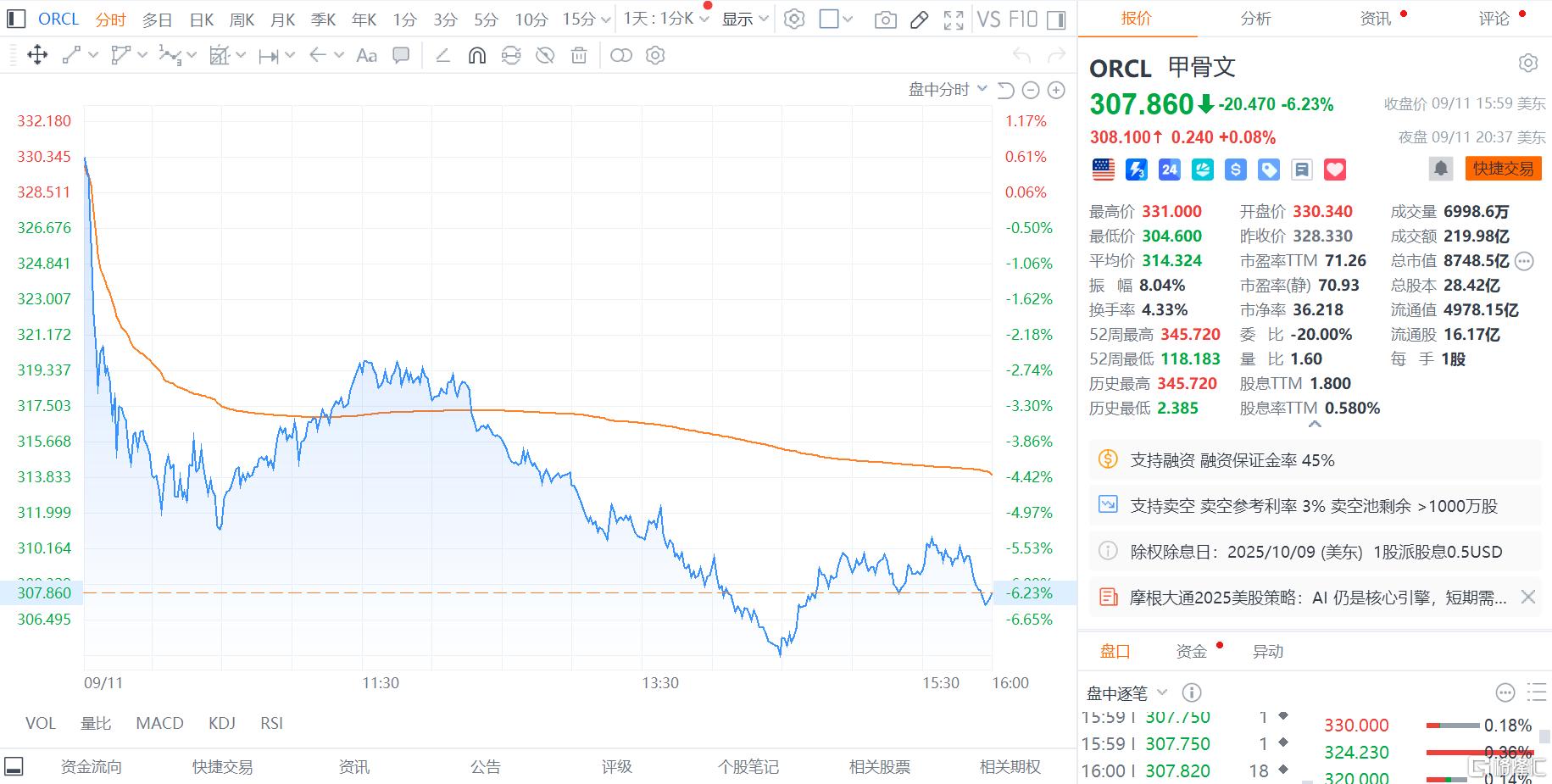
Task: Open the 显示 display dropdown
Action: tap(745, 19)
